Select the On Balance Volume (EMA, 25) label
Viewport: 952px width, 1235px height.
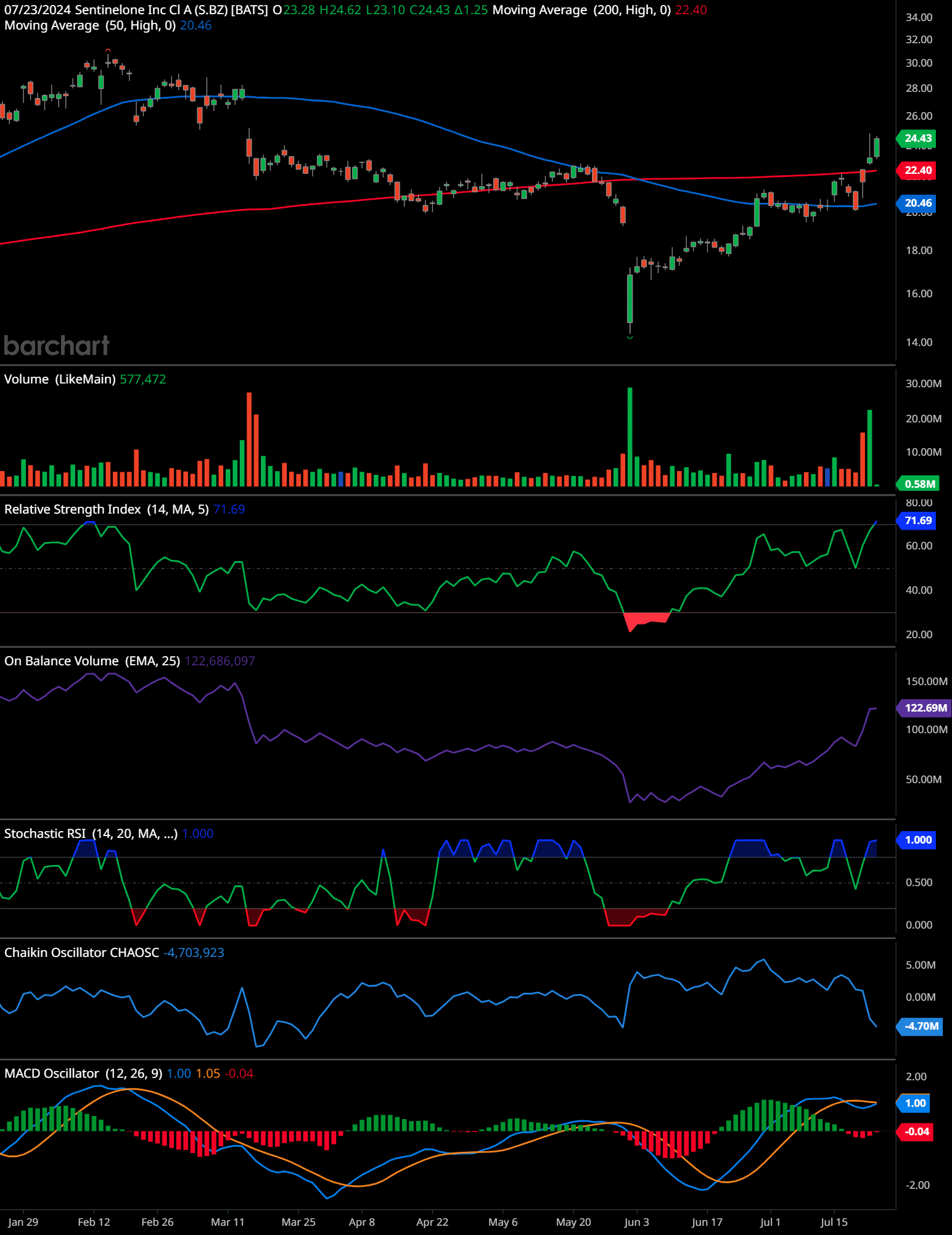[x=92, y=661]
